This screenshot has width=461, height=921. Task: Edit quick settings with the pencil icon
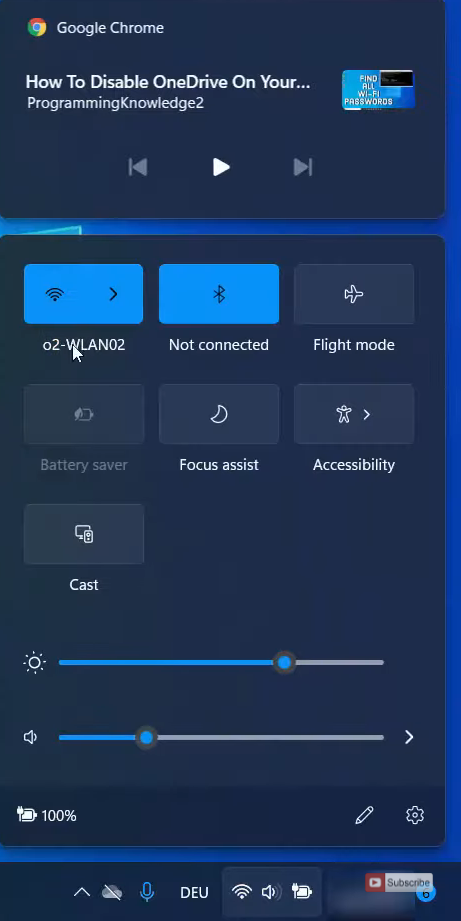coord(364,815)
